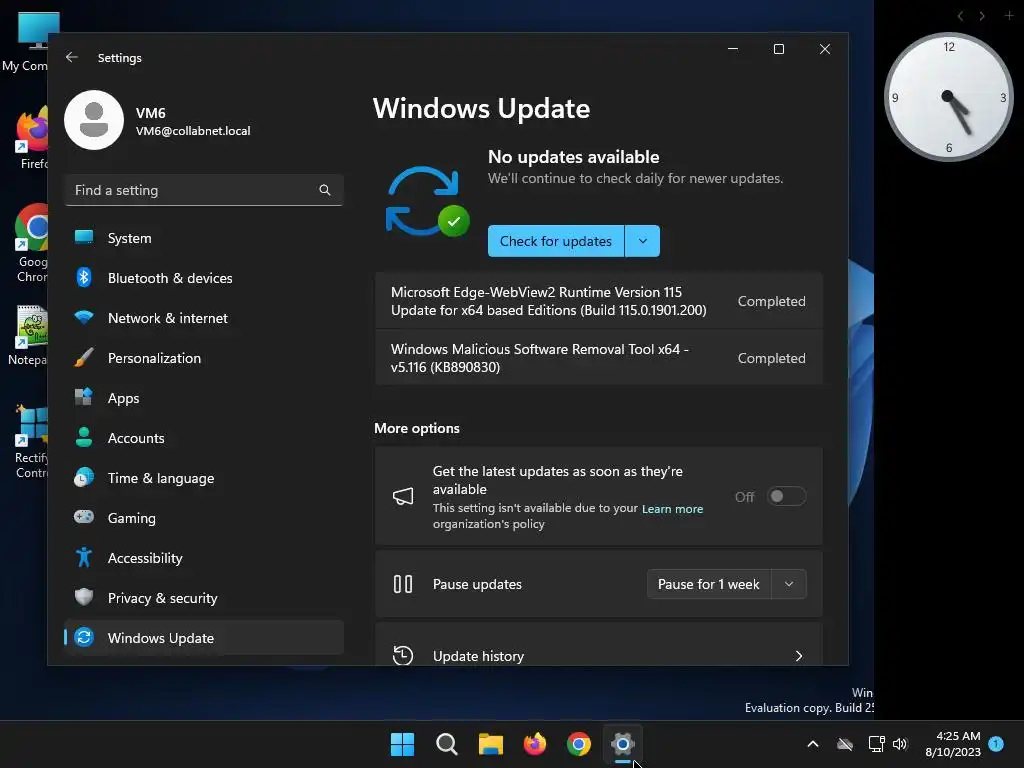
Task: Expand the Check for updates dropdown arrow
Action: 643,241
